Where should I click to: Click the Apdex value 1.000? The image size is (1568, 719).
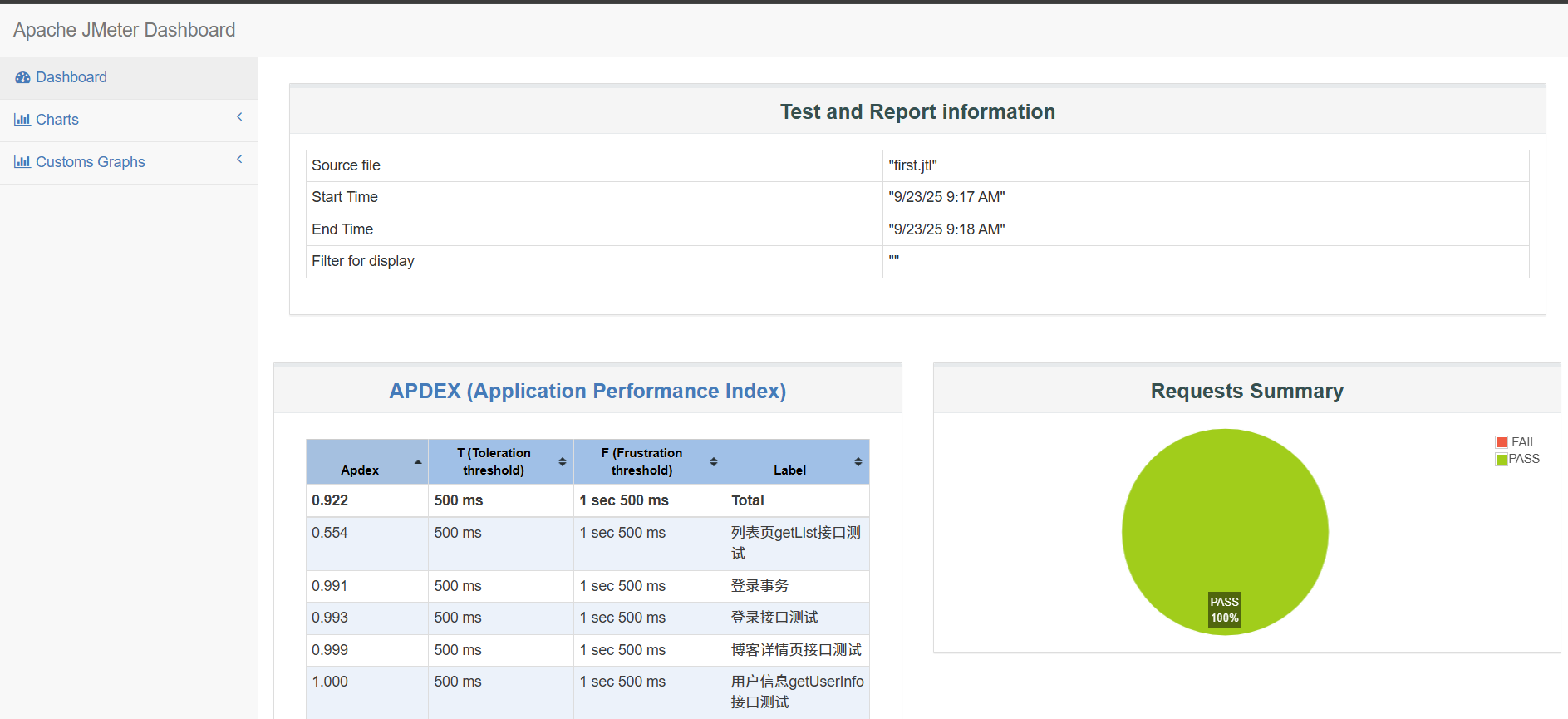click(x=330, y=682)
